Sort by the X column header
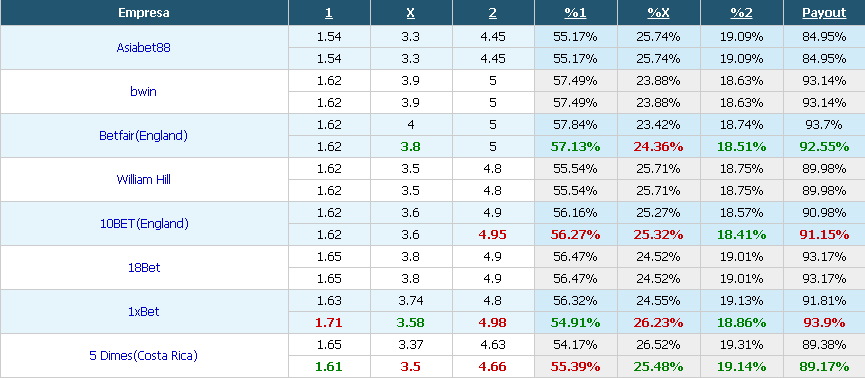 (410, 13)
